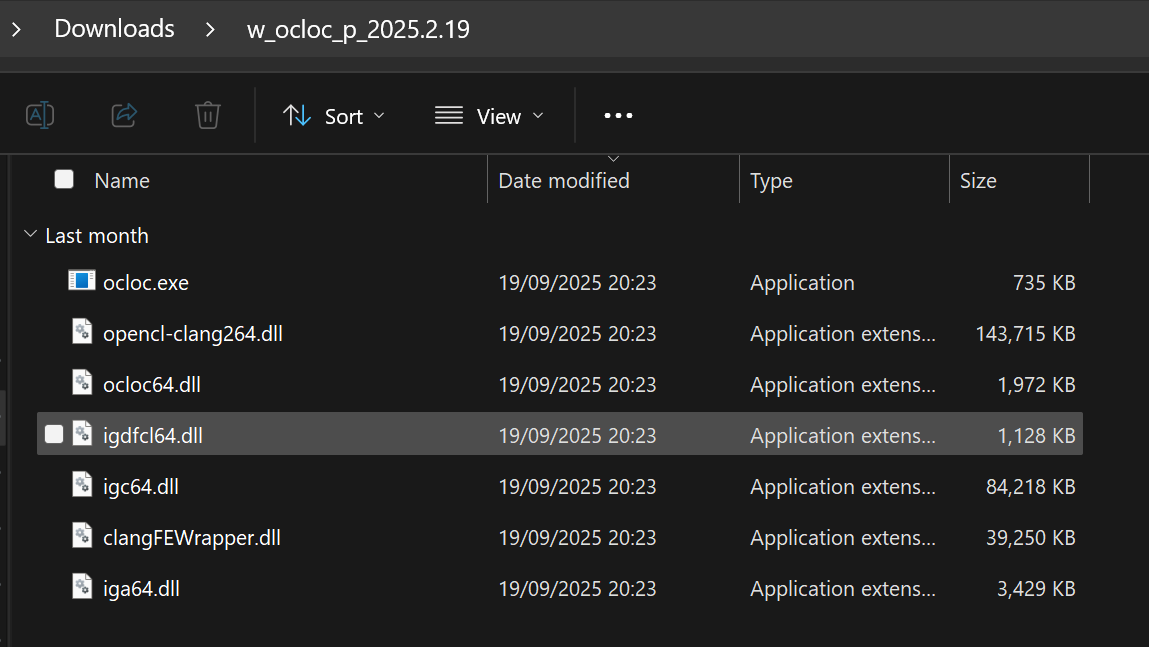Image resolution: width=1149 pixels, height=647 pixels.
Task: Click the 1,128 KB size value
Action: 1036,436
